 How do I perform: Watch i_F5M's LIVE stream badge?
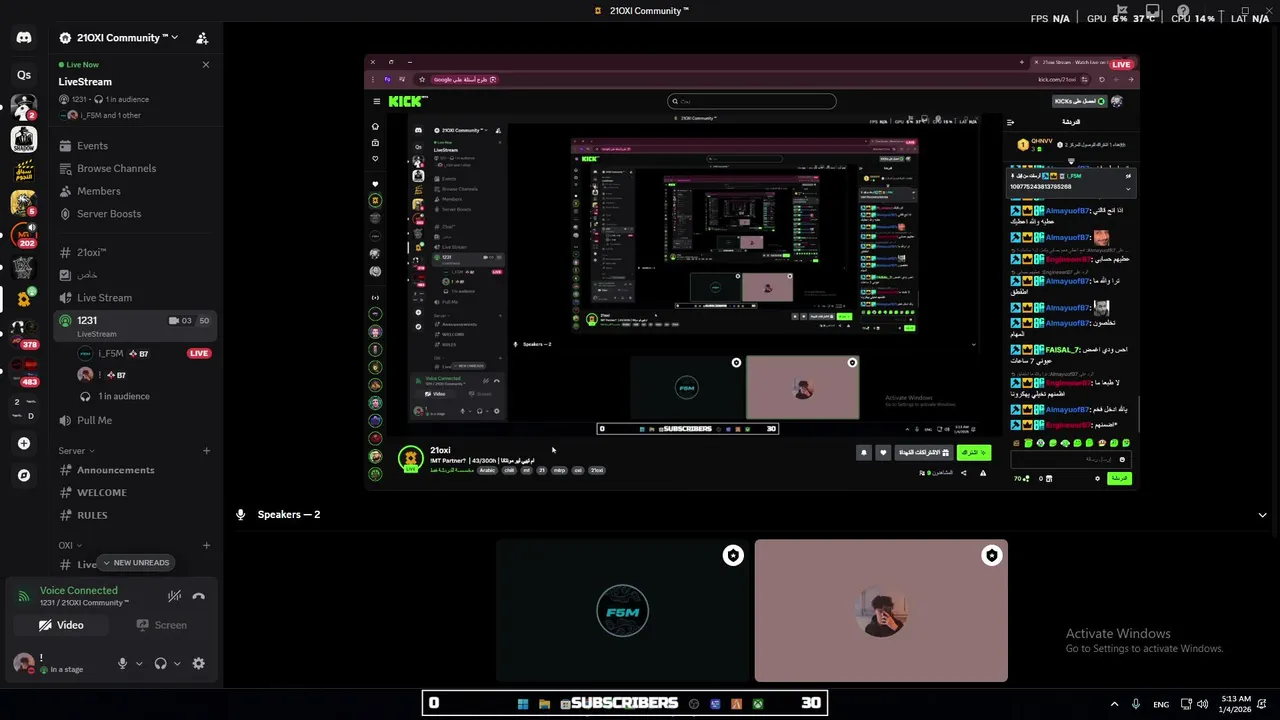[199, 353]
